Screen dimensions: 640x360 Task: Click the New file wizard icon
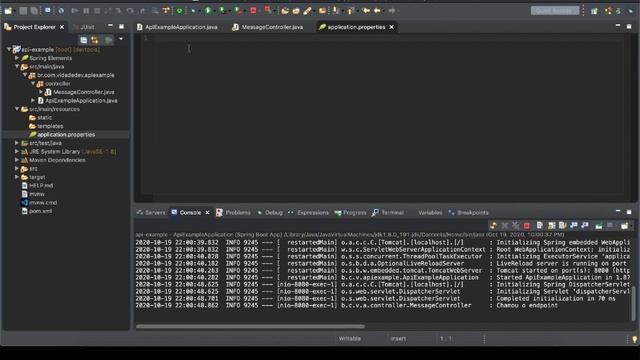[x=8, y=11]
